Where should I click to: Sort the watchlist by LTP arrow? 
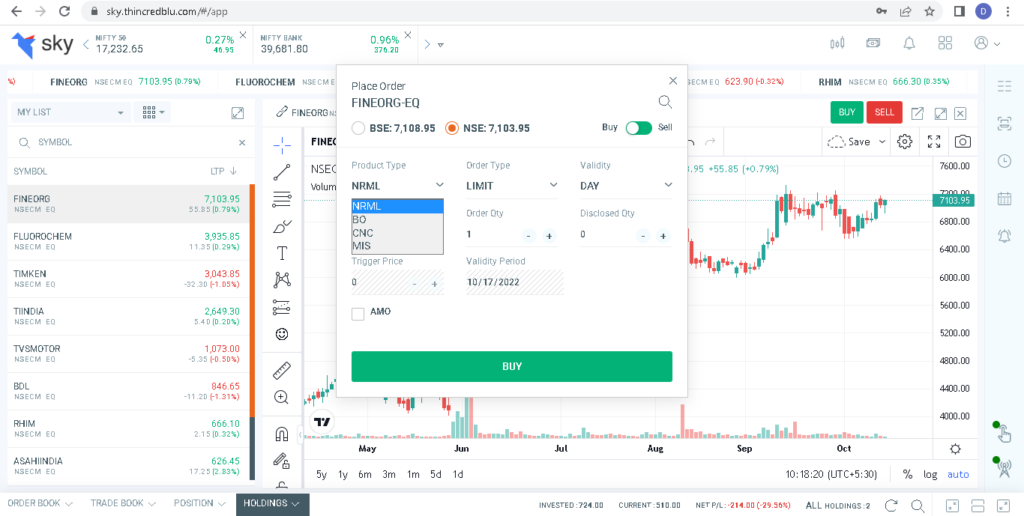click(x=232, y=171)
